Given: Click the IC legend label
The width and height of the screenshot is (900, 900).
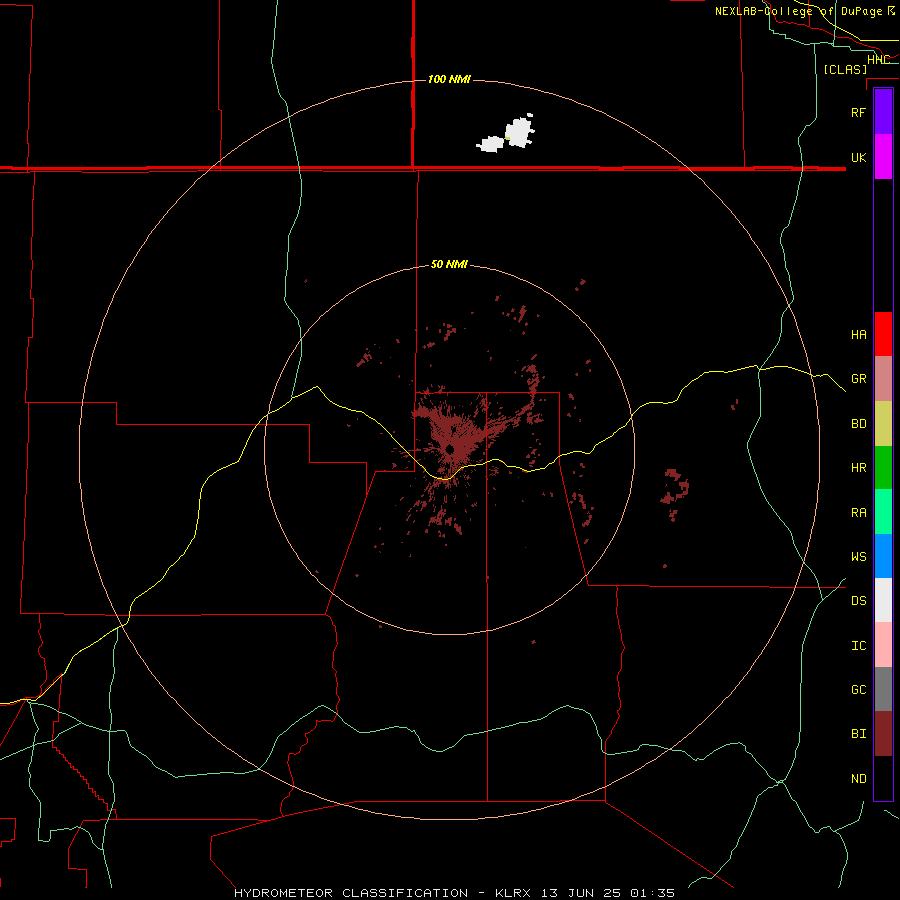Looking at the screenshot, I should [x=858, y=645].
